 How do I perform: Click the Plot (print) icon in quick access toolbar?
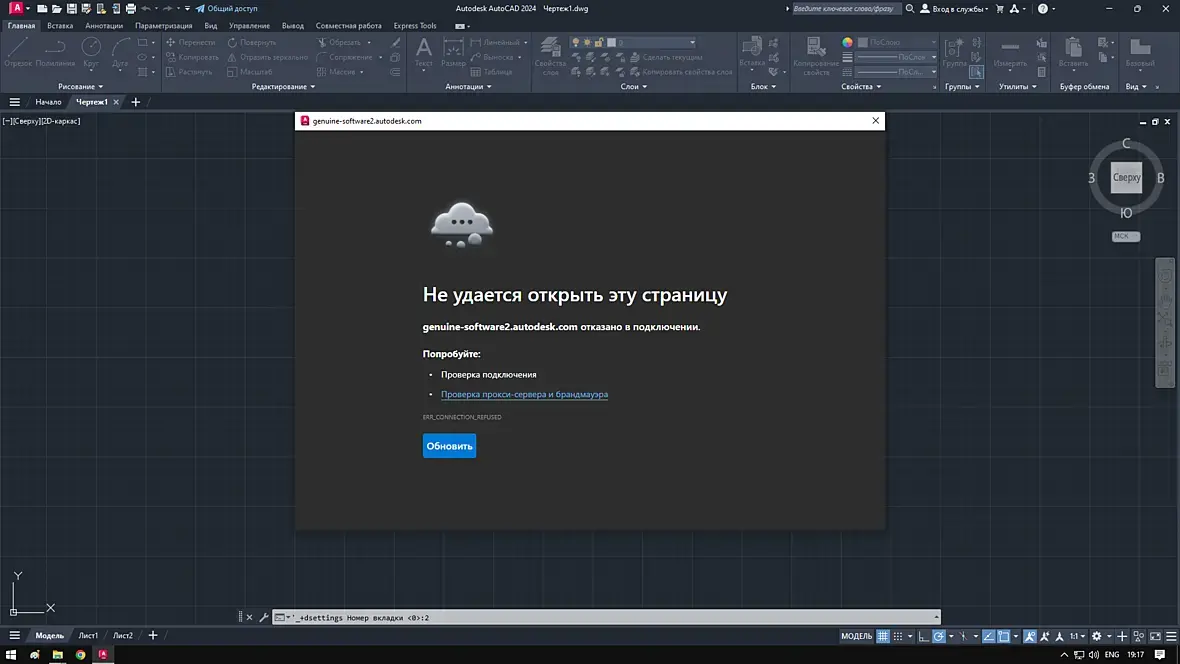(130, 8)
